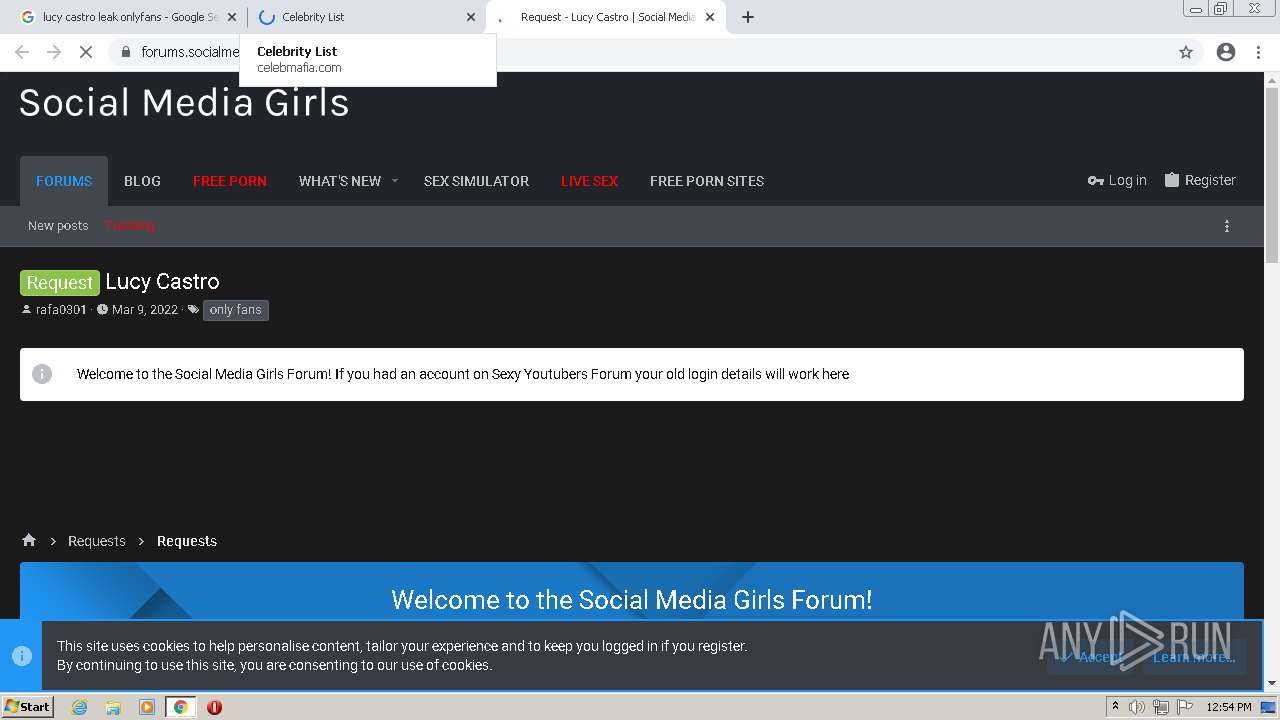Click the site padlock icon

coord(125,52)
